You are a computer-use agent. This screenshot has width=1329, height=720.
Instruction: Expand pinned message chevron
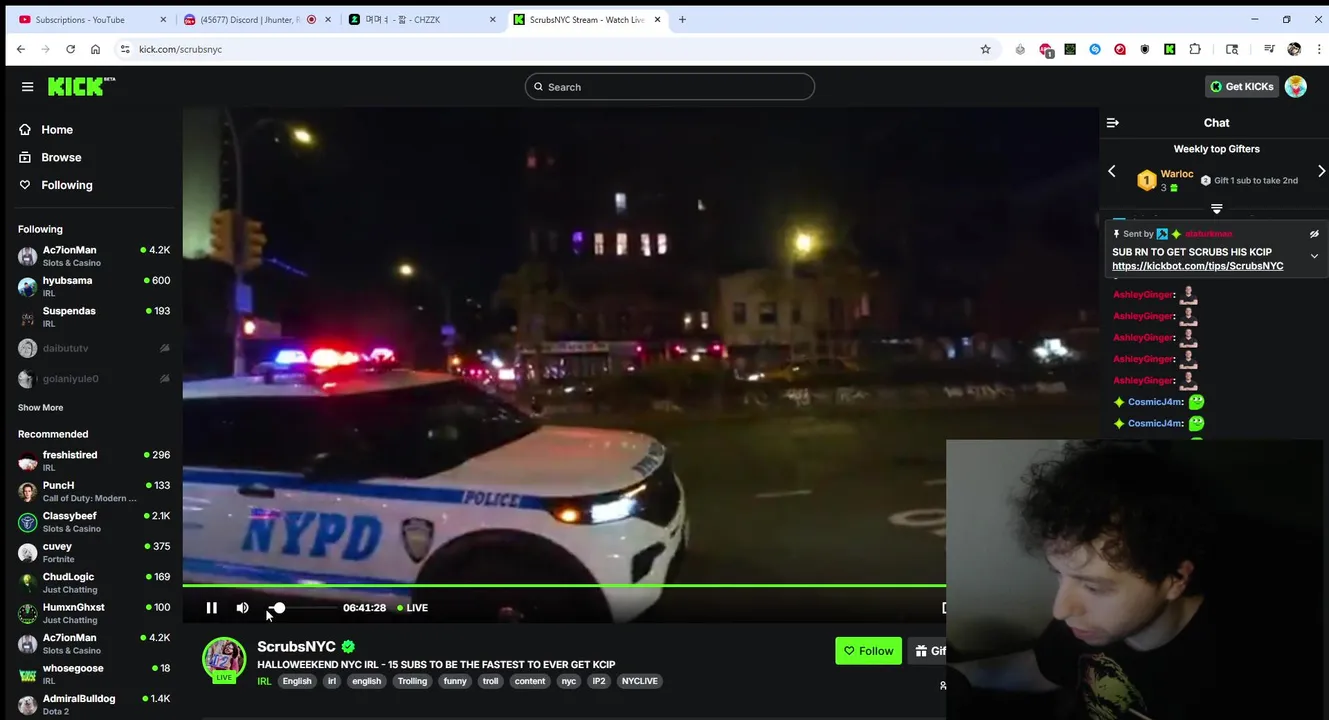[1314, 256]
